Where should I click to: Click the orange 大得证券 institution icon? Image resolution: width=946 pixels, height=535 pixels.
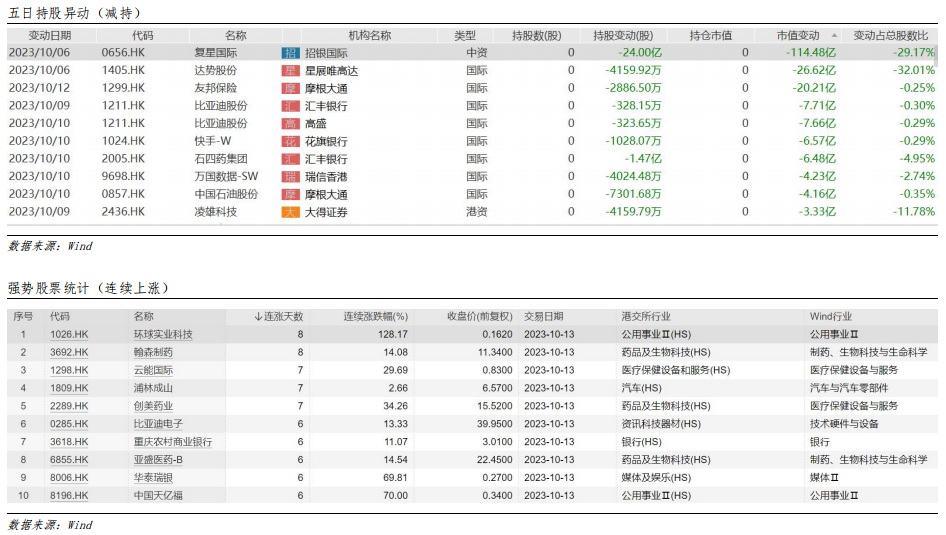pyautogui.click(x=291, y=212)
